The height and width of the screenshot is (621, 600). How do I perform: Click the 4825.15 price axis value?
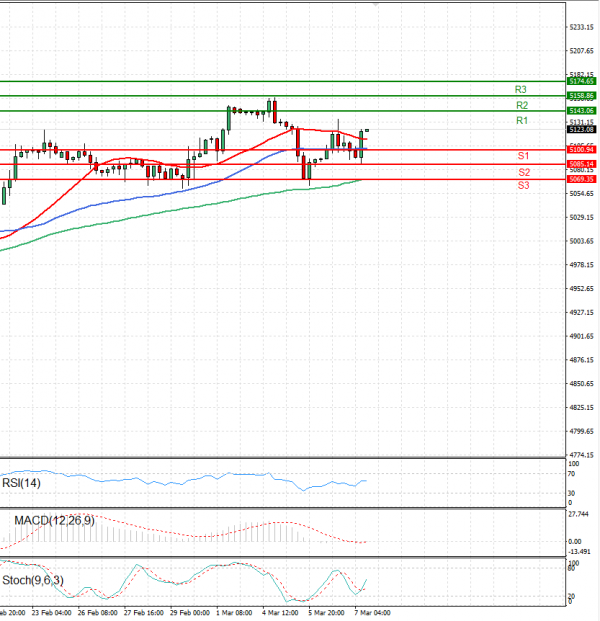tap(581, 408)
